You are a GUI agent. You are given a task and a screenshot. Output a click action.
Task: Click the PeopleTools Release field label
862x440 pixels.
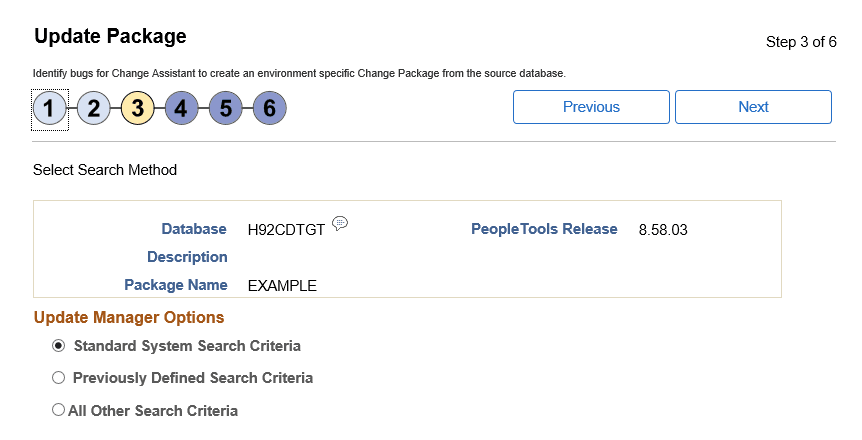544,229
